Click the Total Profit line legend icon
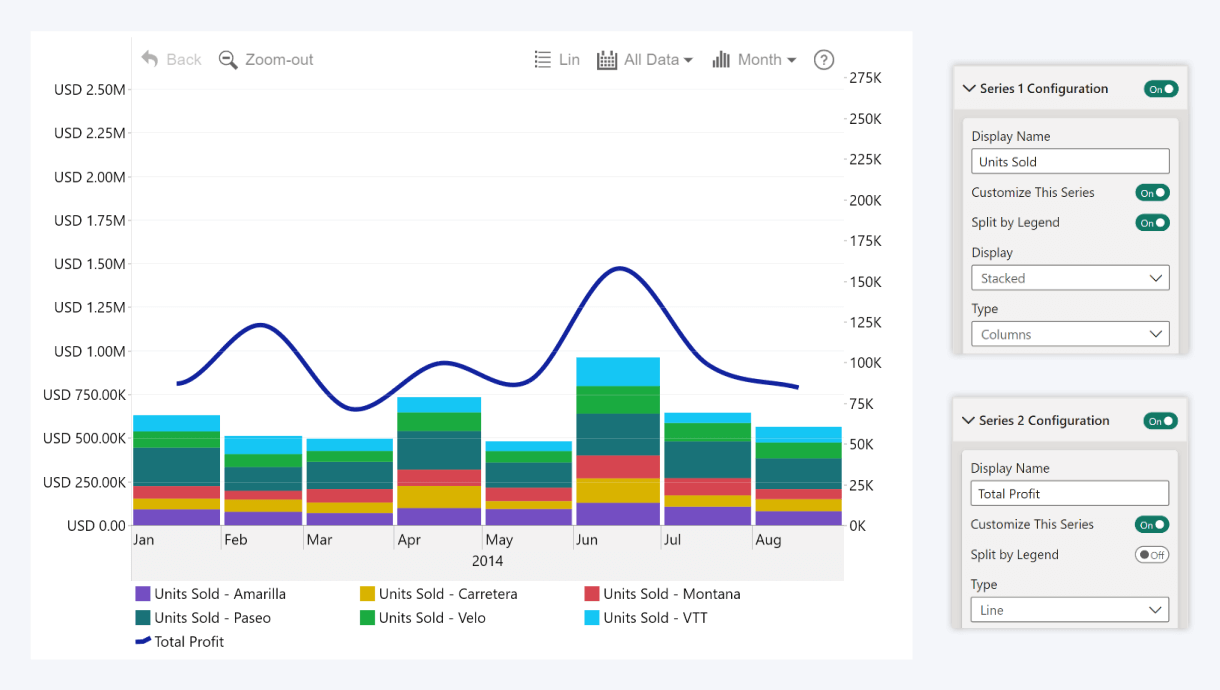1220x690 pixels. 143,641
